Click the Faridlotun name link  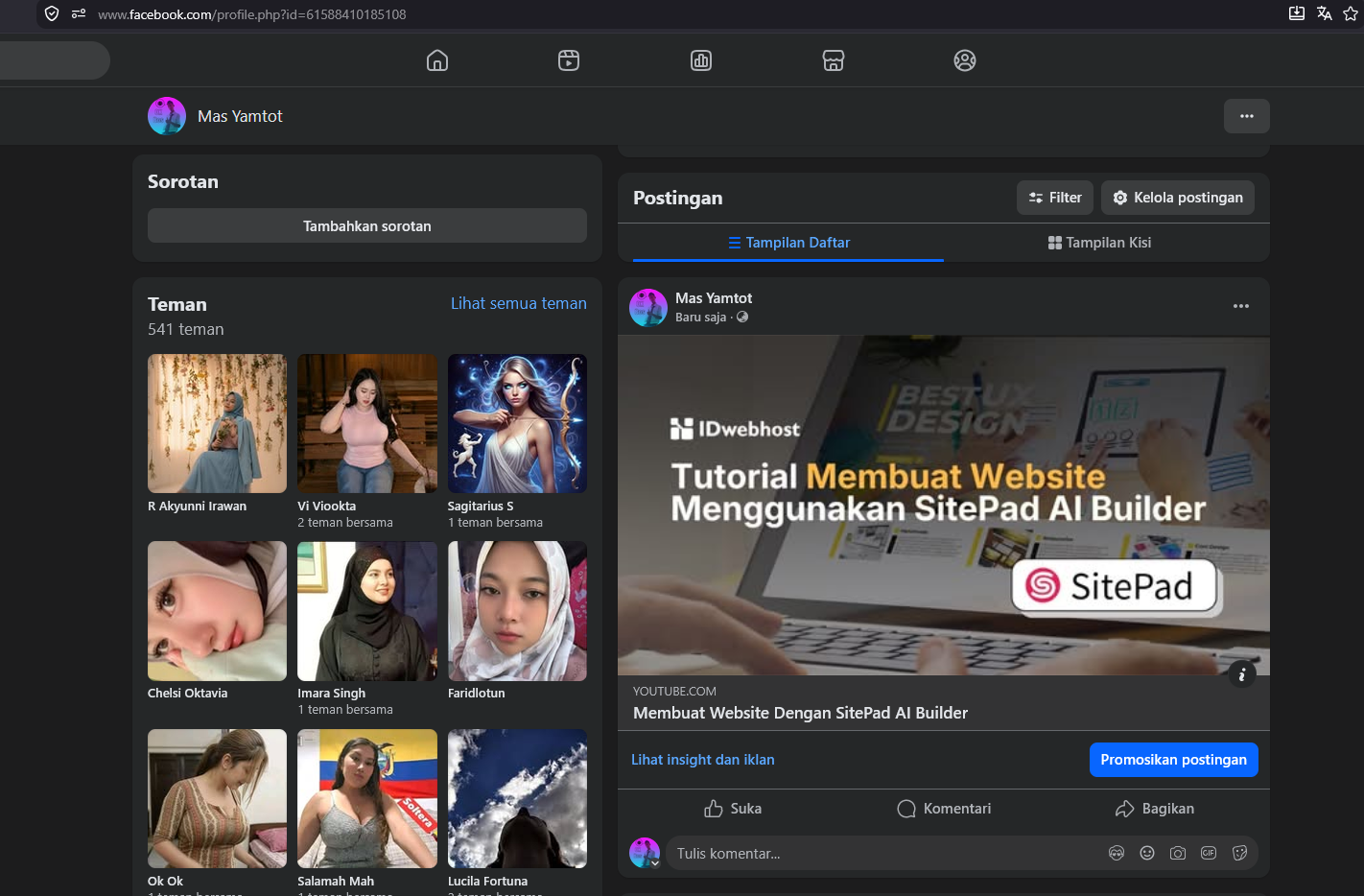click(x=476, y=693)
